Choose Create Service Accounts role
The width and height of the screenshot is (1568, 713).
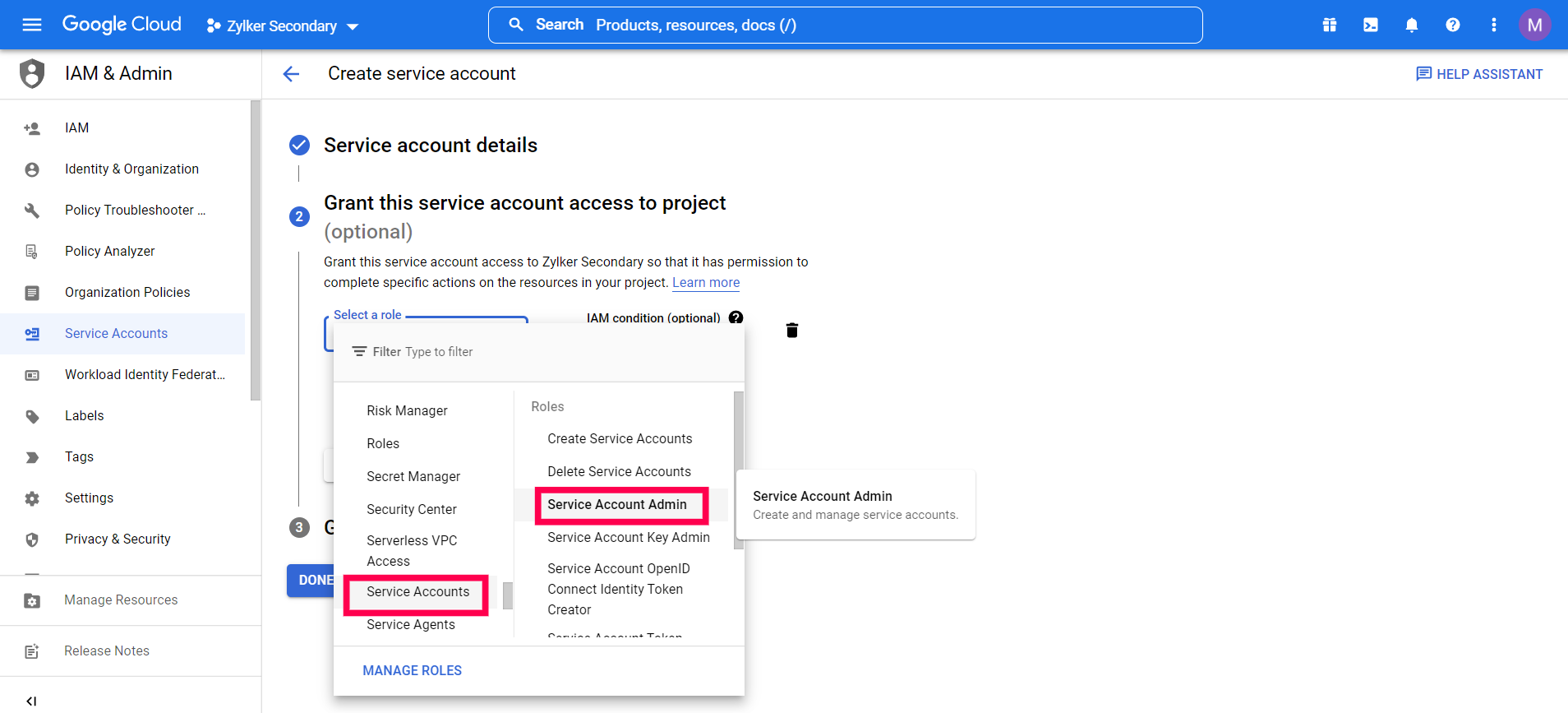pos(620,438)
